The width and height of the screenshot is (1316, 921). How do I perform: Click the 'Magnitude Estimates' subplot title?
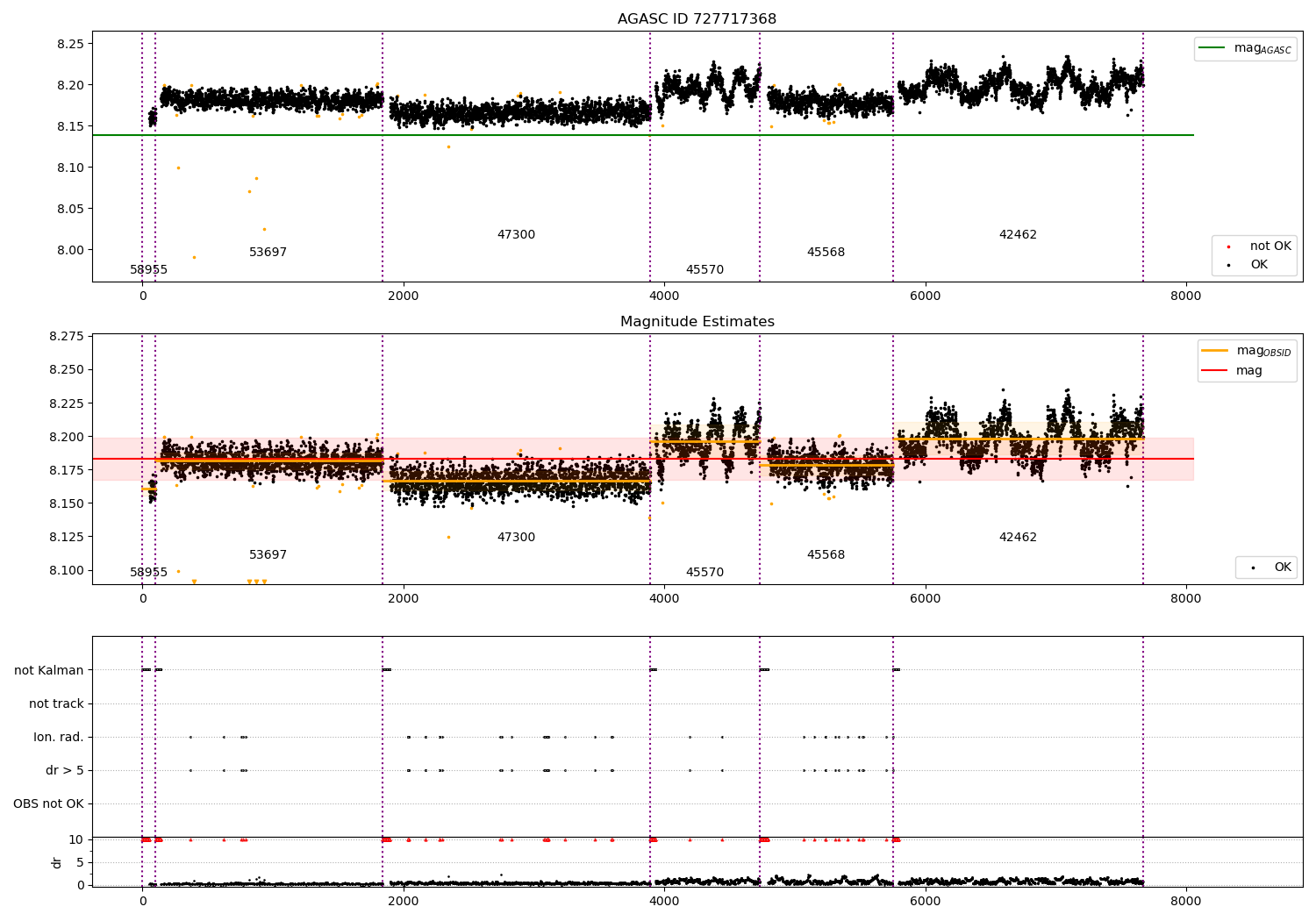(x=697, y=321)
